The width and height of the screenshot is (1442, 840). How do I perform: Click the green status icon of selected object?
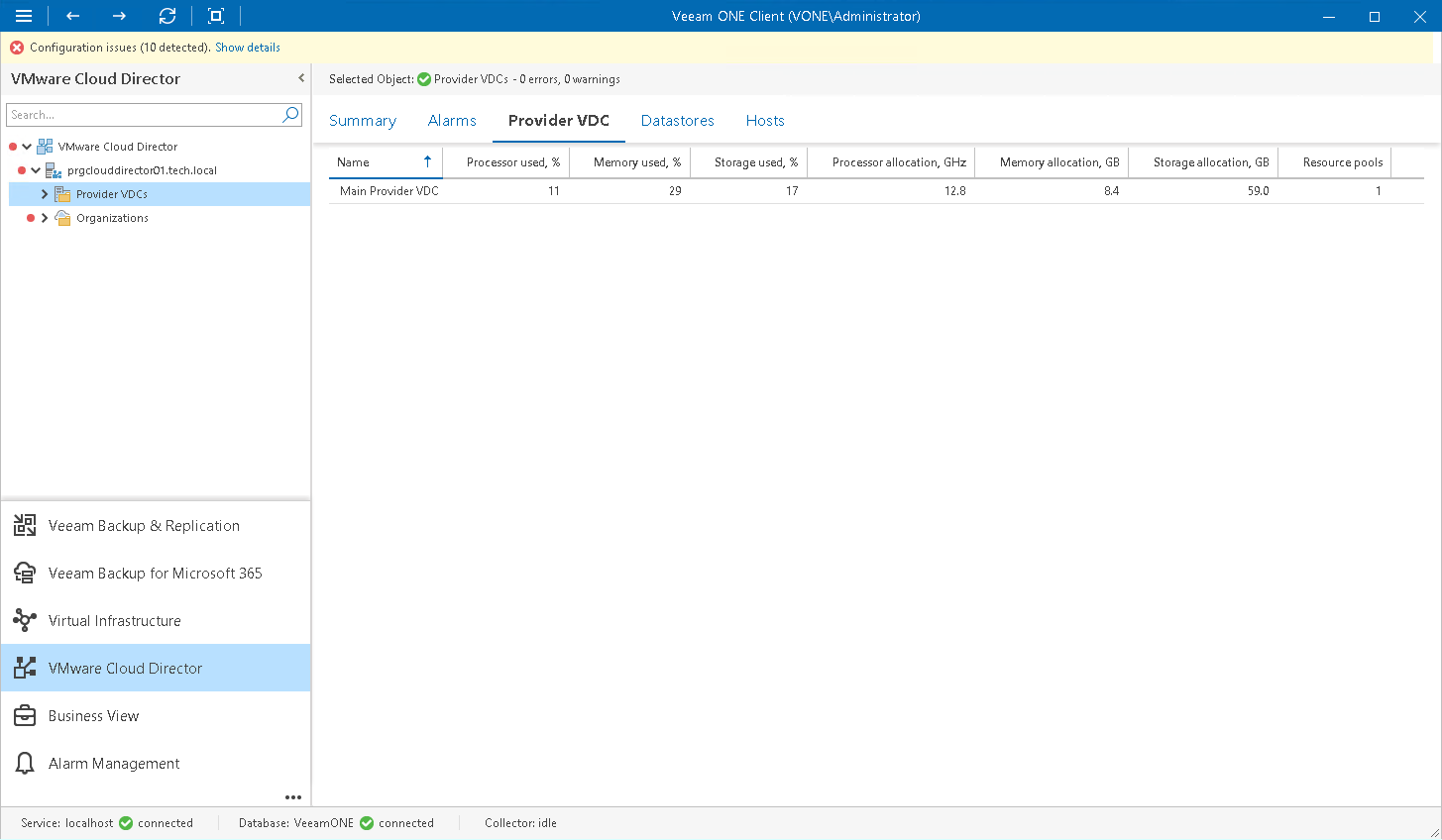424,79
